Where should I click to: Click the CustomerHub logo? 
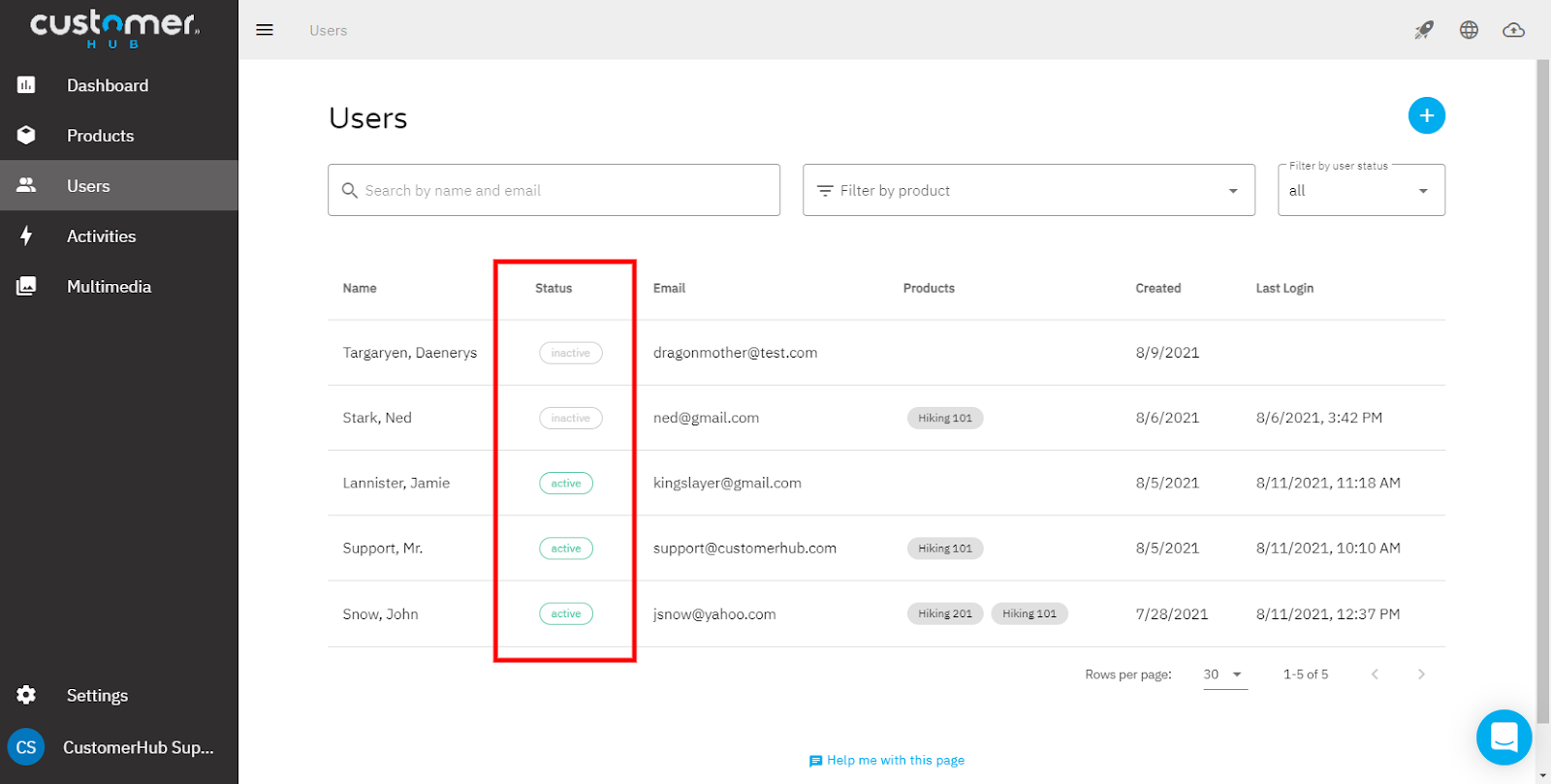(x=114, y=29)
